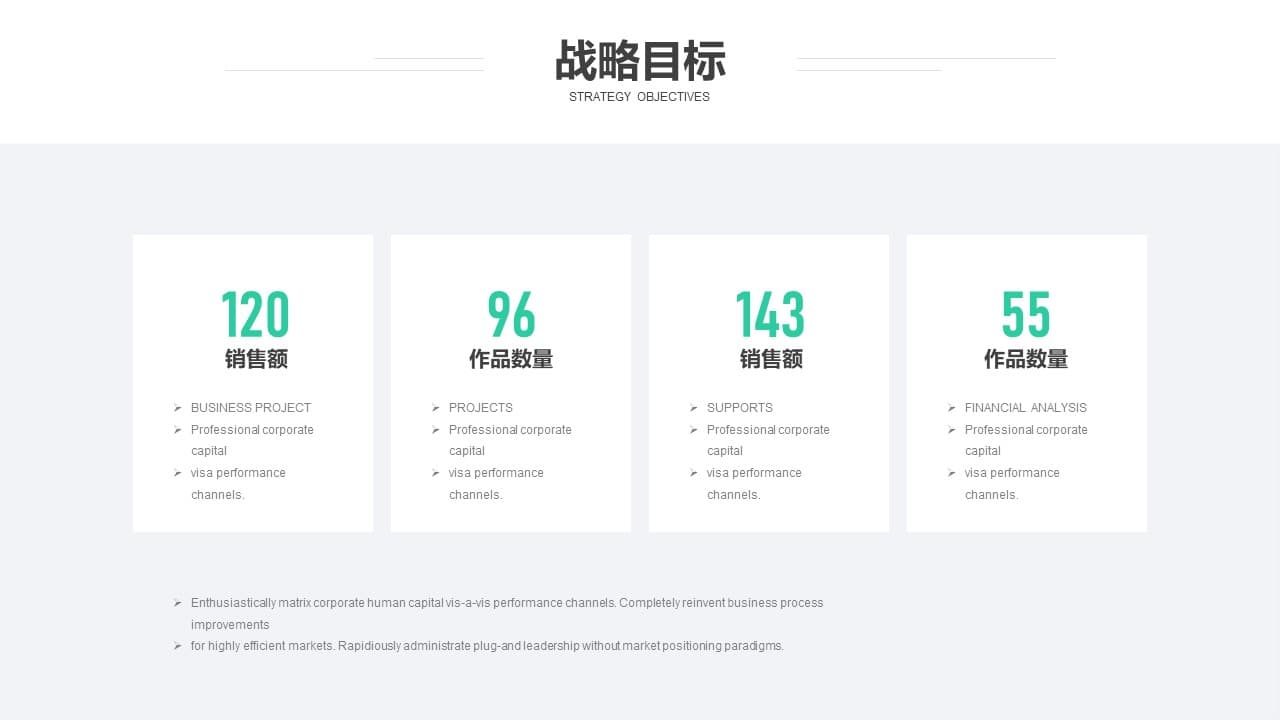Select the number 96
Image resolution: width=1280 pixels, height=720 pixels.
pos(511,315)
